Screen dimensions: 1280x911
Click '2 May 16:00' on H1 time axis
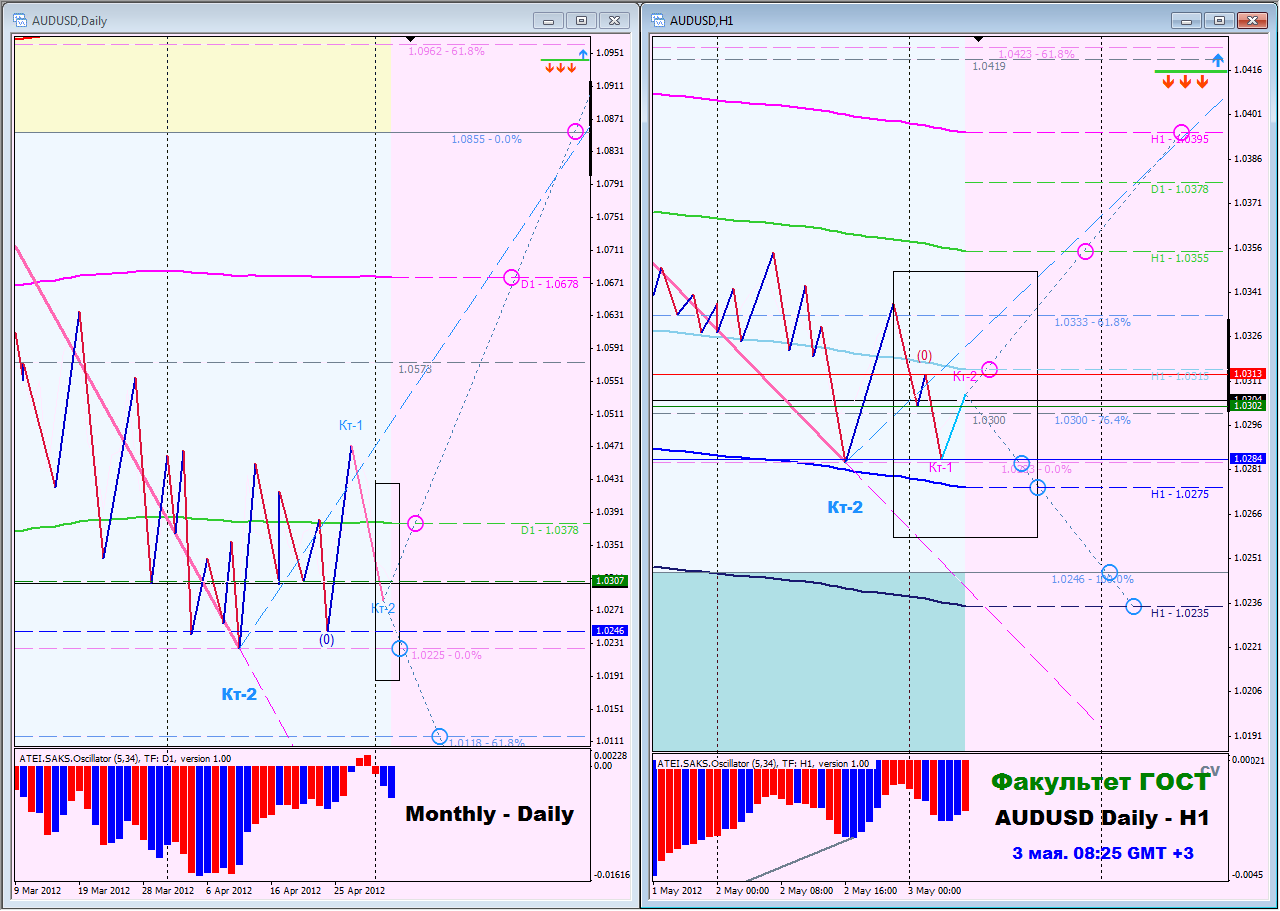click(x=872, y=890)
